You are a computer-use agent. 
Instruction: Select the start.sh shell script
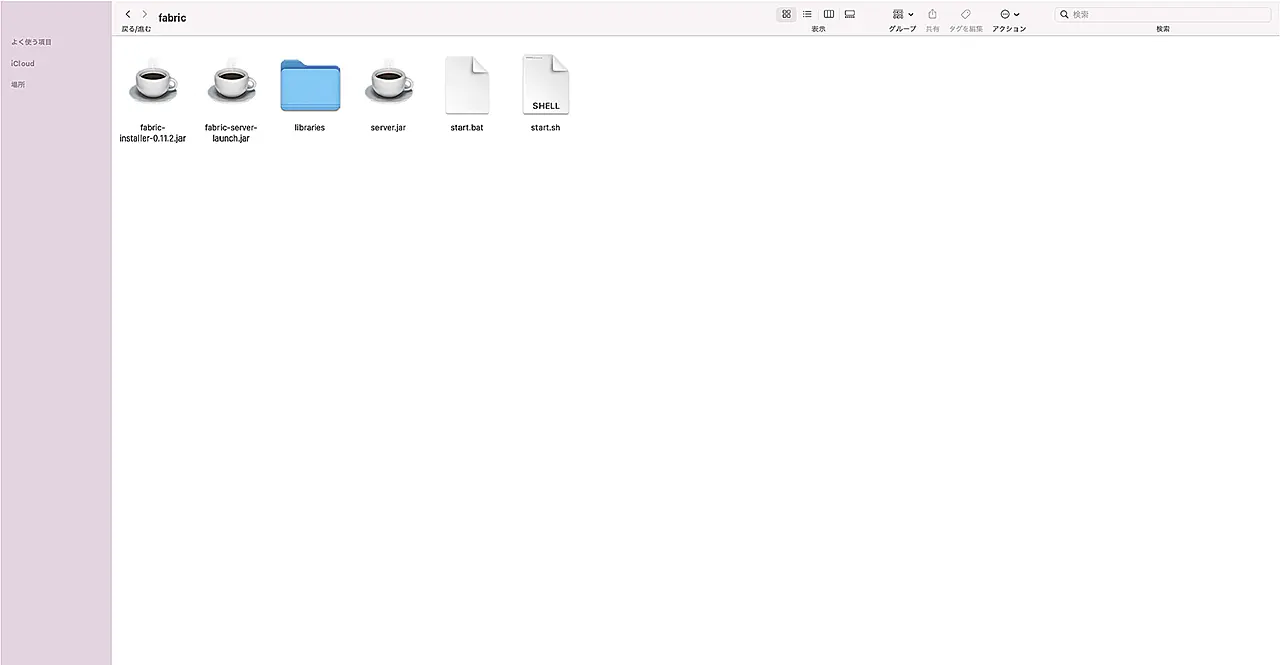[x=545, y=84]
